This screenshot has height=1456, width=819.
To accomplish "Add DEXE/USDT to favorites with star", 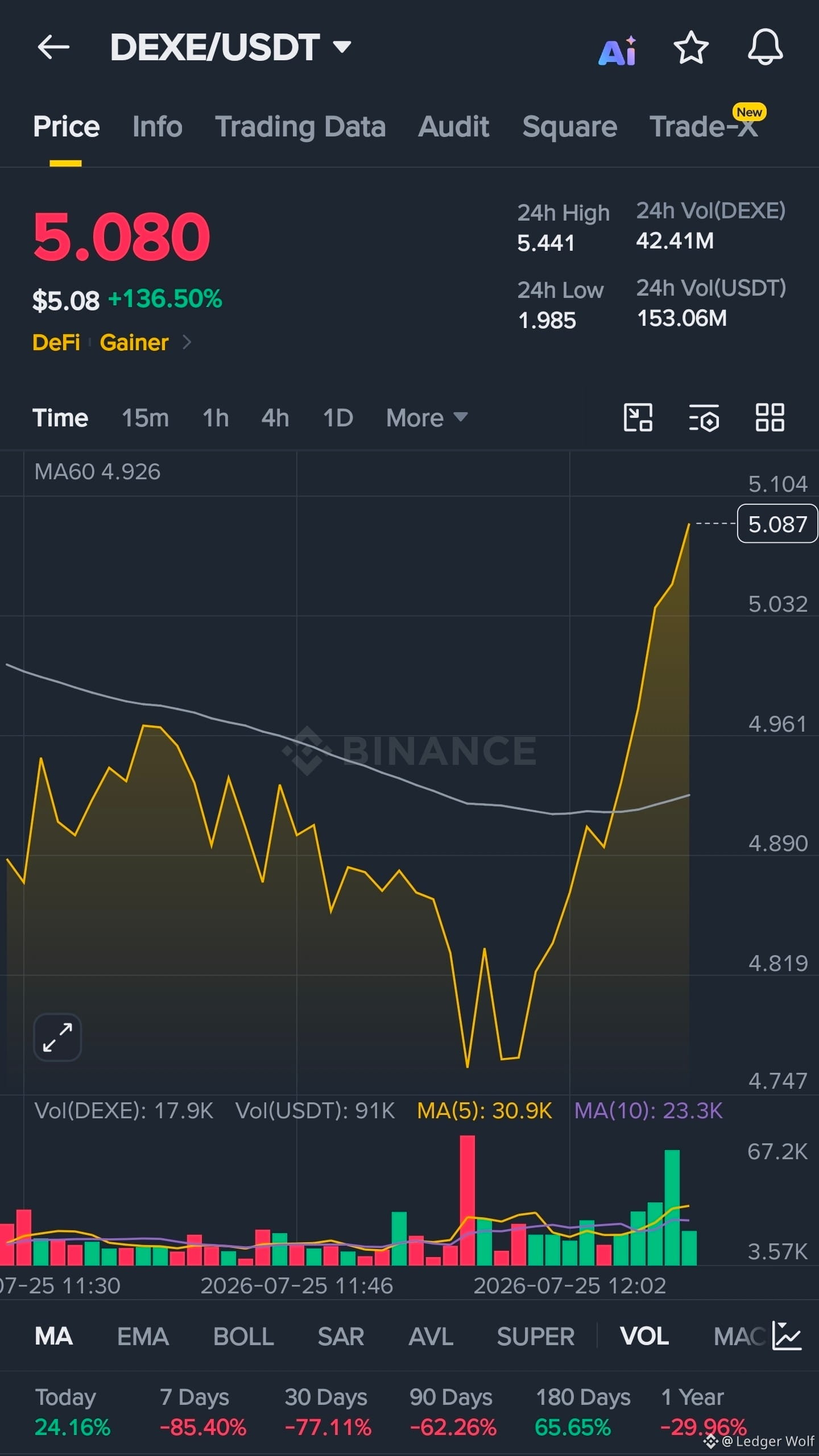I will coord(691,48).
